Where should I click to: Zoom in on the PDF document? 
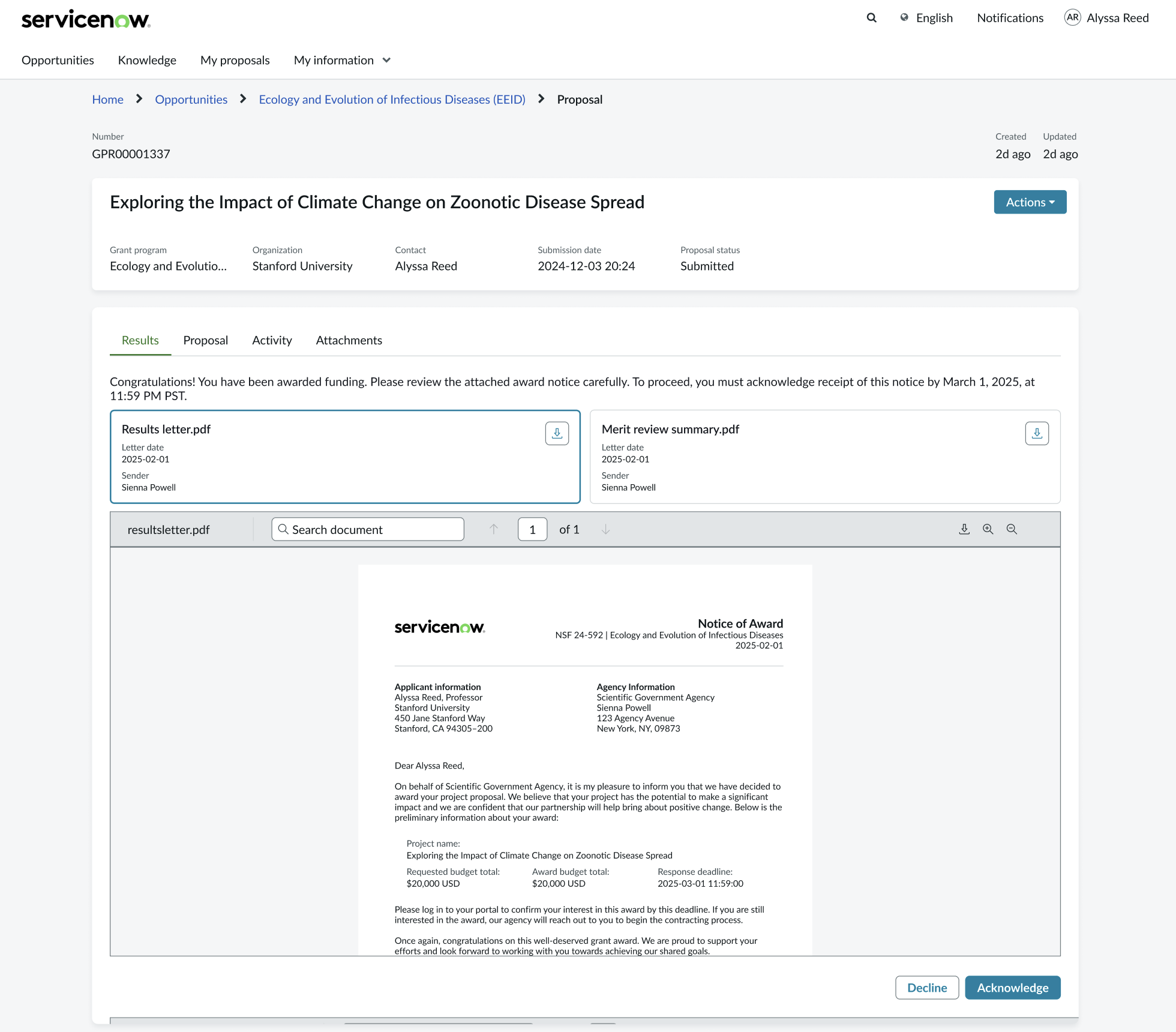(988, 529)
